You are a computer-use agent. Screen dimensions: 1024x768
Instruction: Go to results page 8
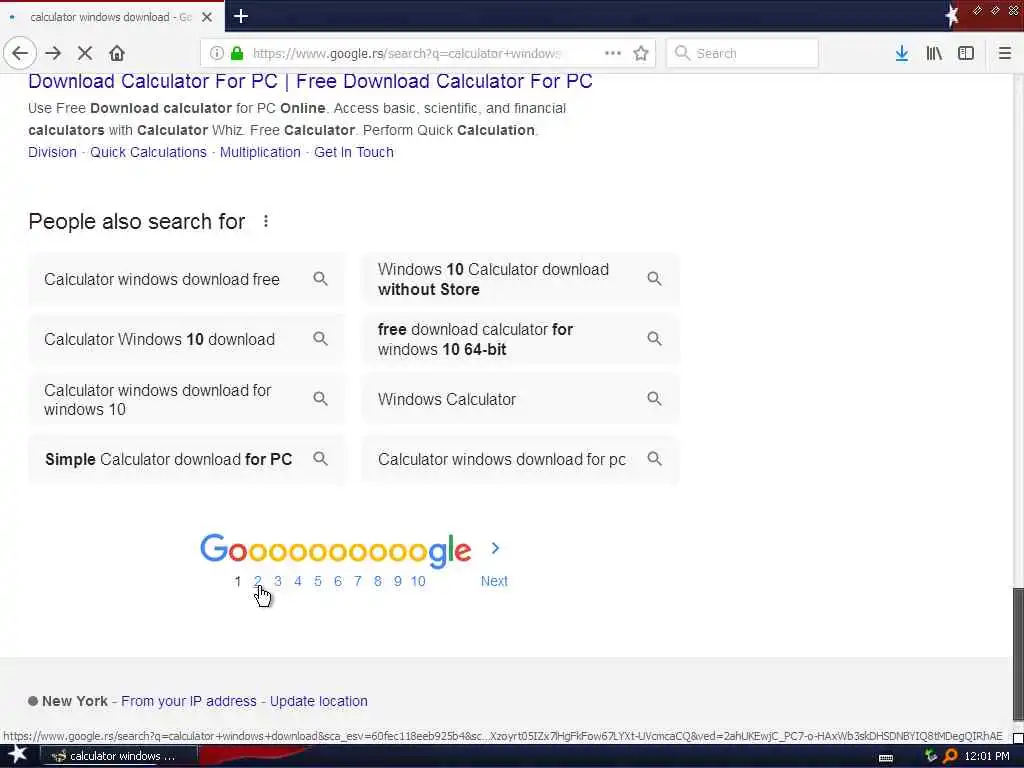(377, 581)
